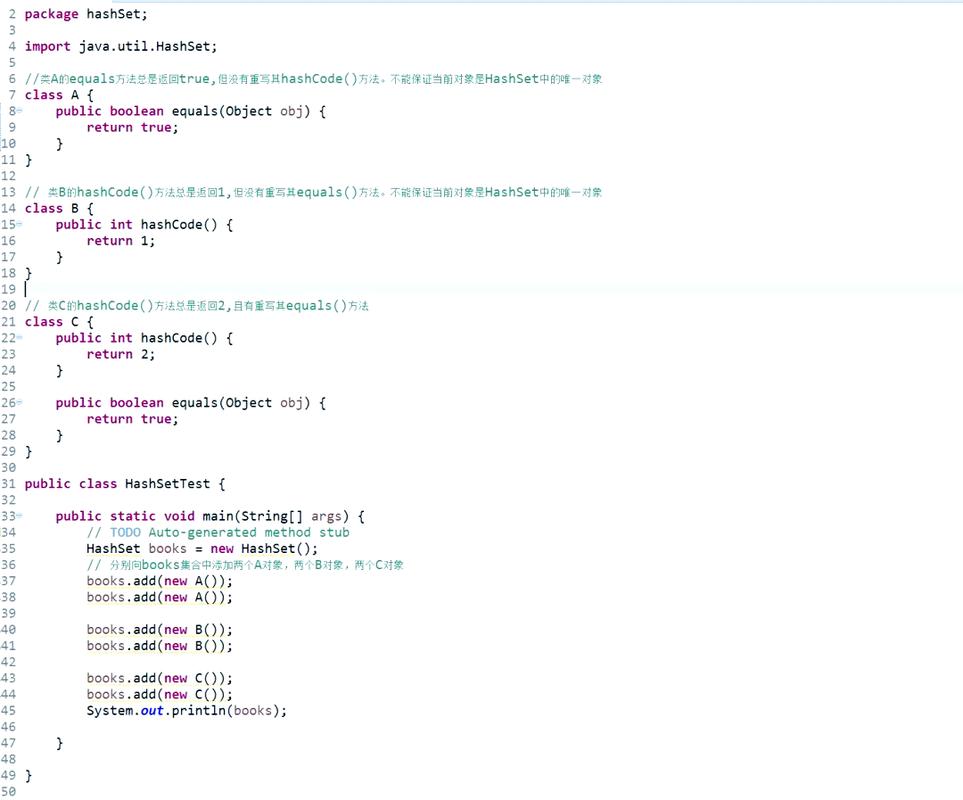Click the 'class B {' declaration

(59, 209)
